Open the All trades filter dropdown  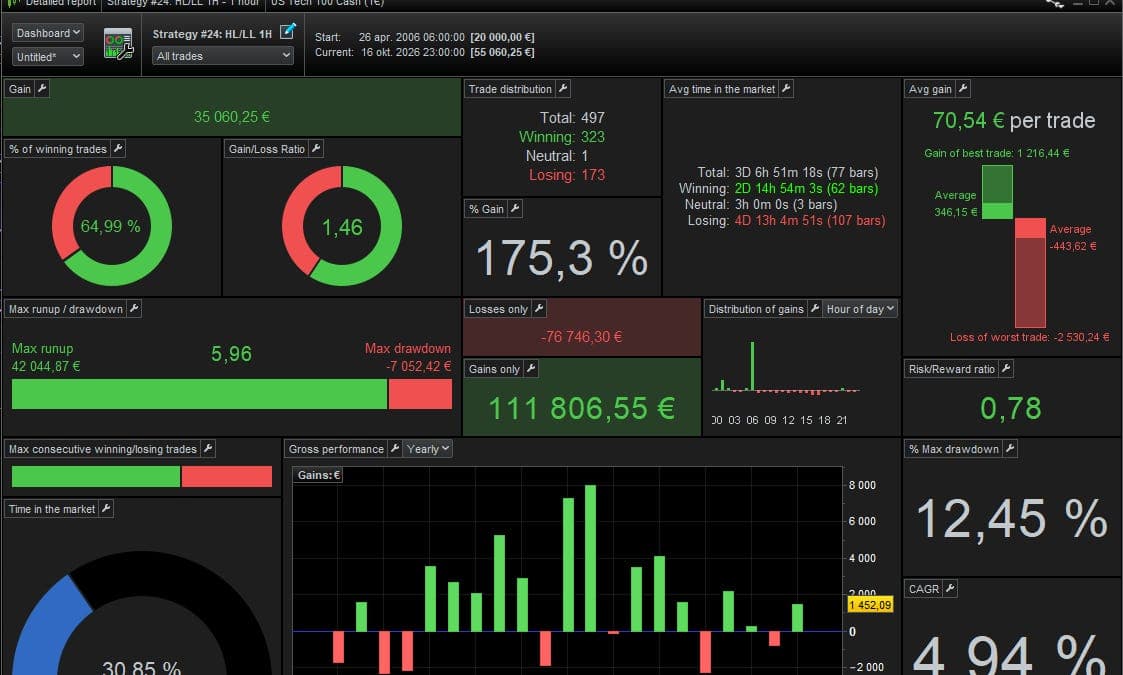223,56
